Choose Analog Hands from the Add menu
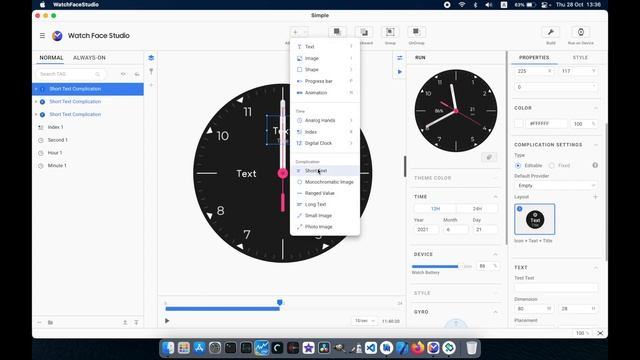This screenshot has height=360, width=640. pyautogui.click(x=325, y=120)
